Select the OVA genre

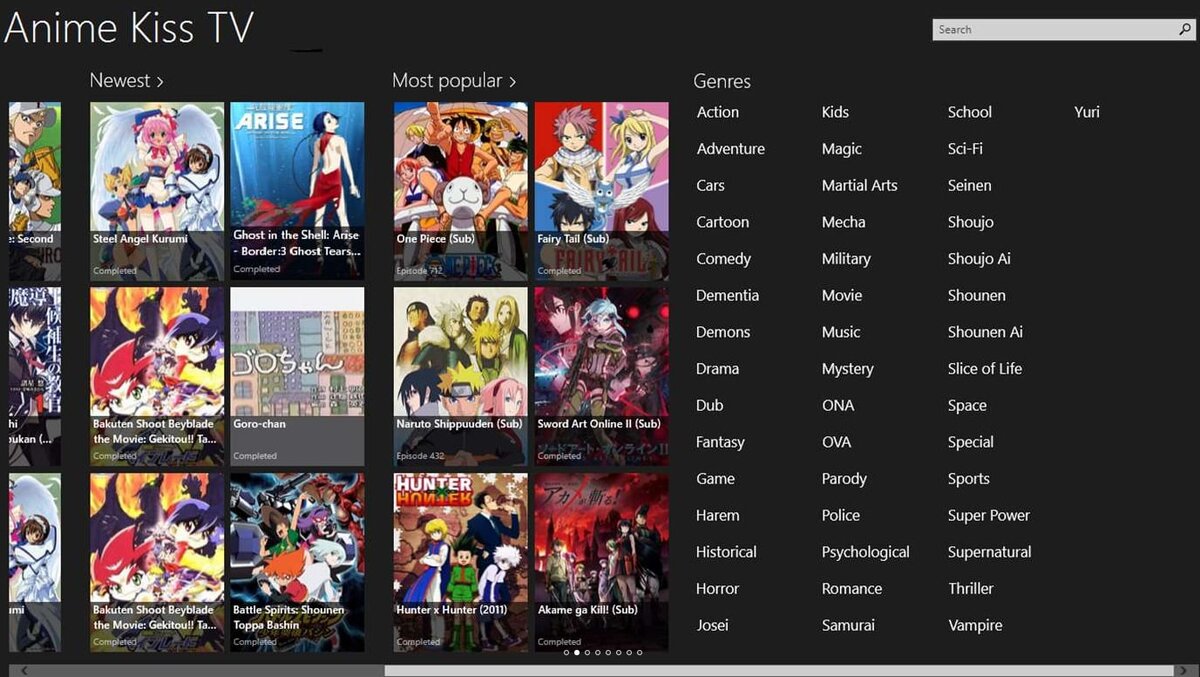tap(837, 442)
